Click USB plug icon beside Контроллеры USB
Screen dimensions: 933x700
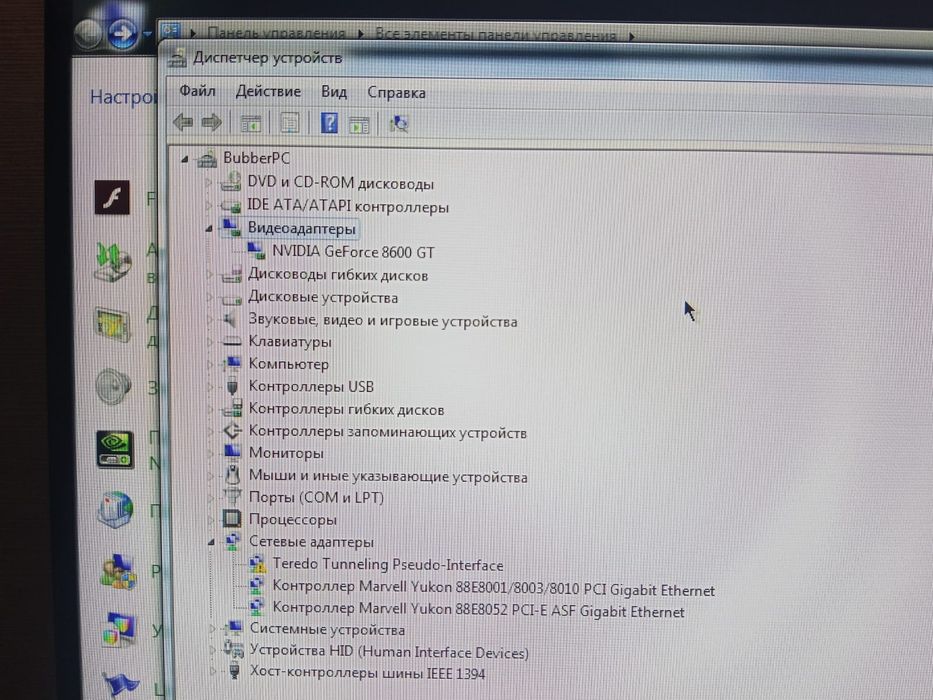[233, 386]
